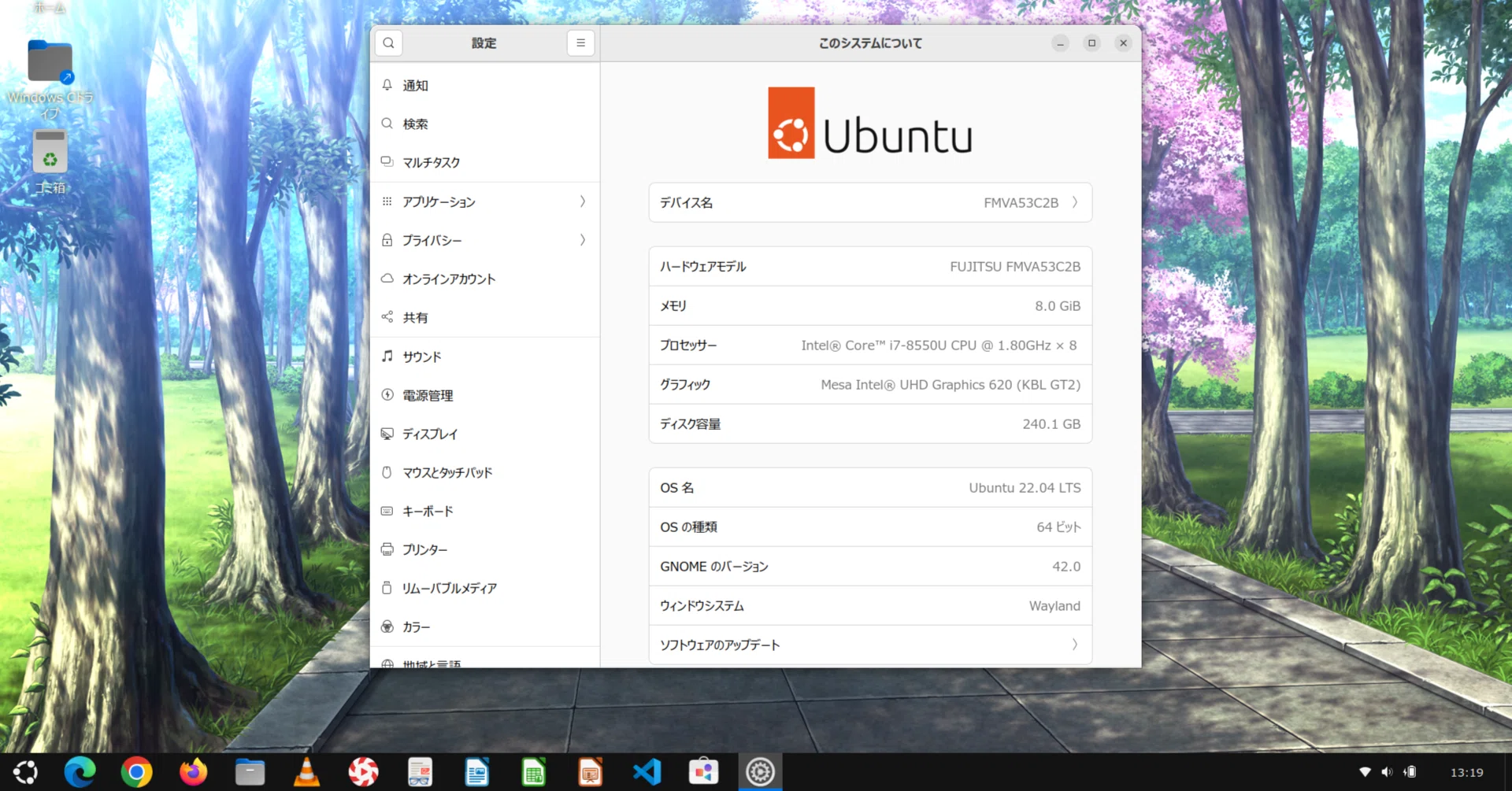Click the USB icon beside リムーバブルメディア
This screenshot has height=791, width=1512.
(x=387, y=588)
